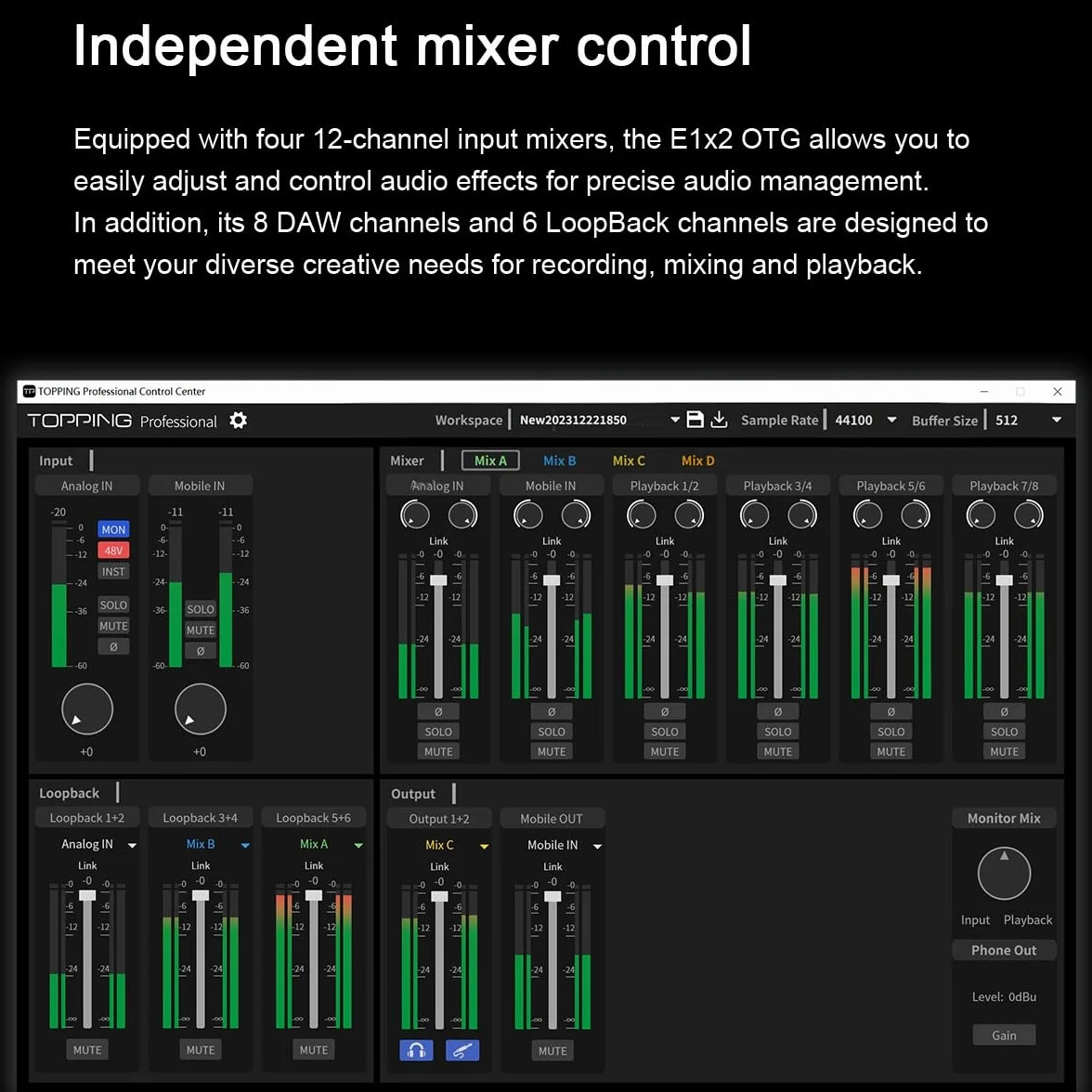Save the current workspace with disk icon
This screenshot has width=1092, height=1092.
click(695, 420)
